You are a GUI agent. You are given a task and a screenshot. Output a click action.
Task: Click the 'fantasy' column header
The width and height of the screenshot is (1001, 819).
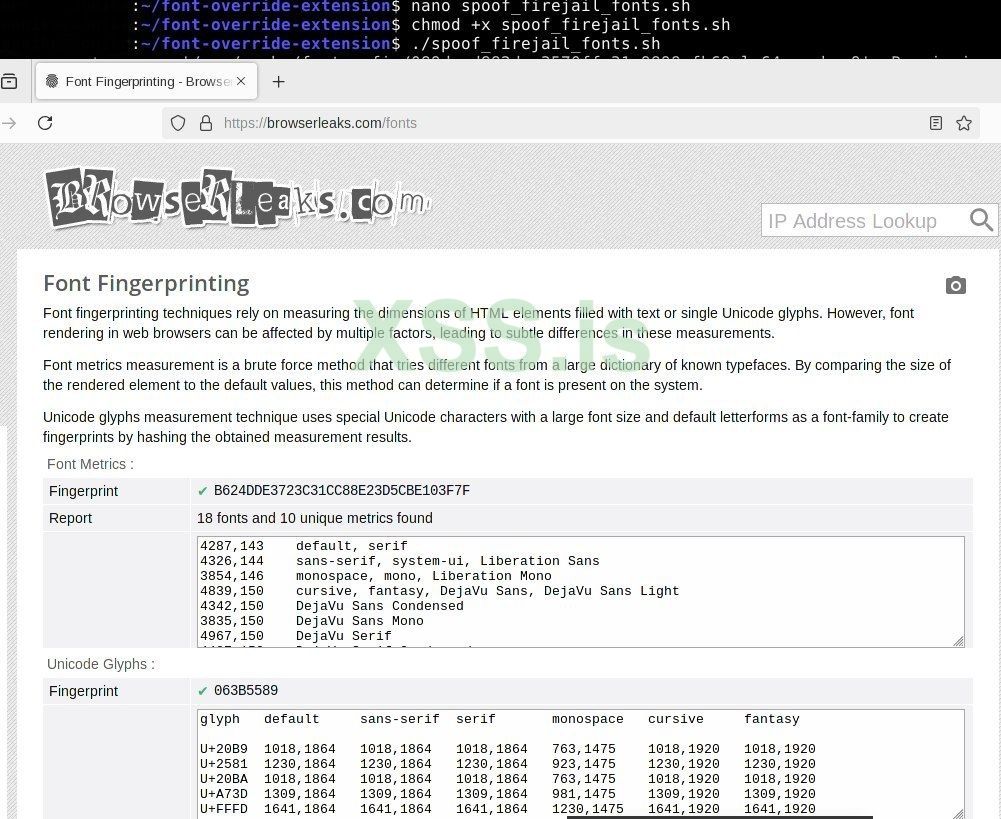(772, 719)
